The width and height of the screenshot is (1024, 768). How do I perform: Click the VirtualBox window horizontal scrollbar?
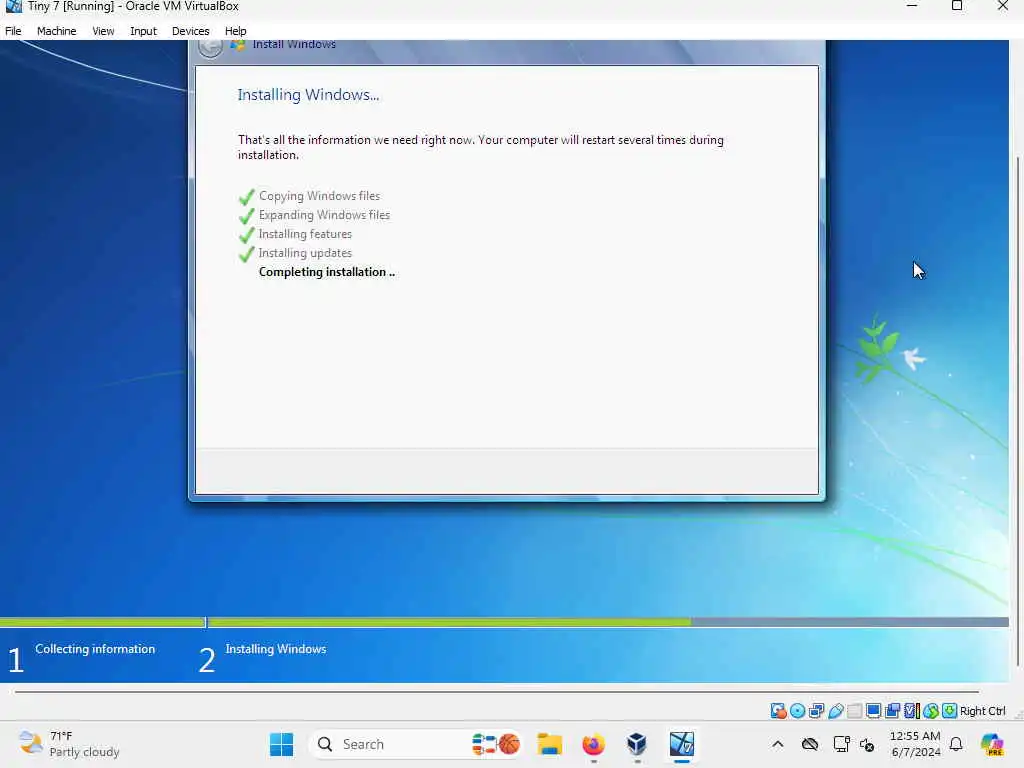tap(496, 691)
